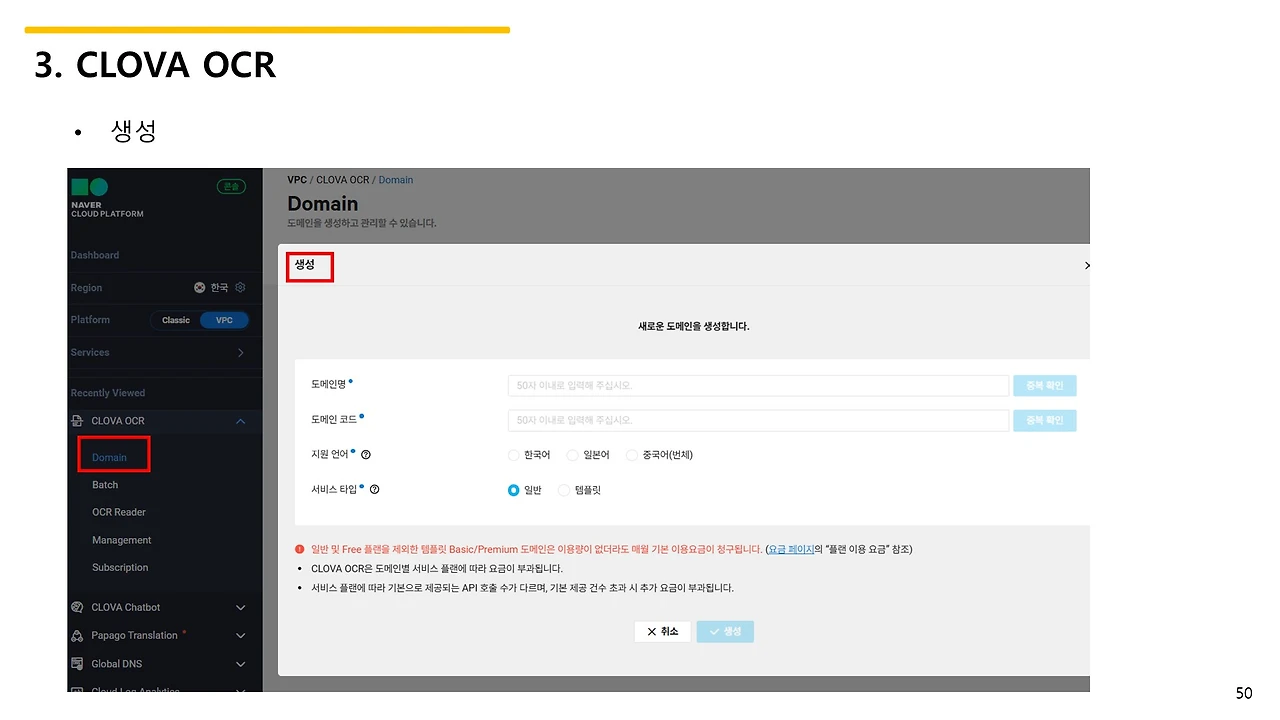Open Domain under CLOVA OCR
Viewport: 1280px width, 720px height.
tap(109, 457)
